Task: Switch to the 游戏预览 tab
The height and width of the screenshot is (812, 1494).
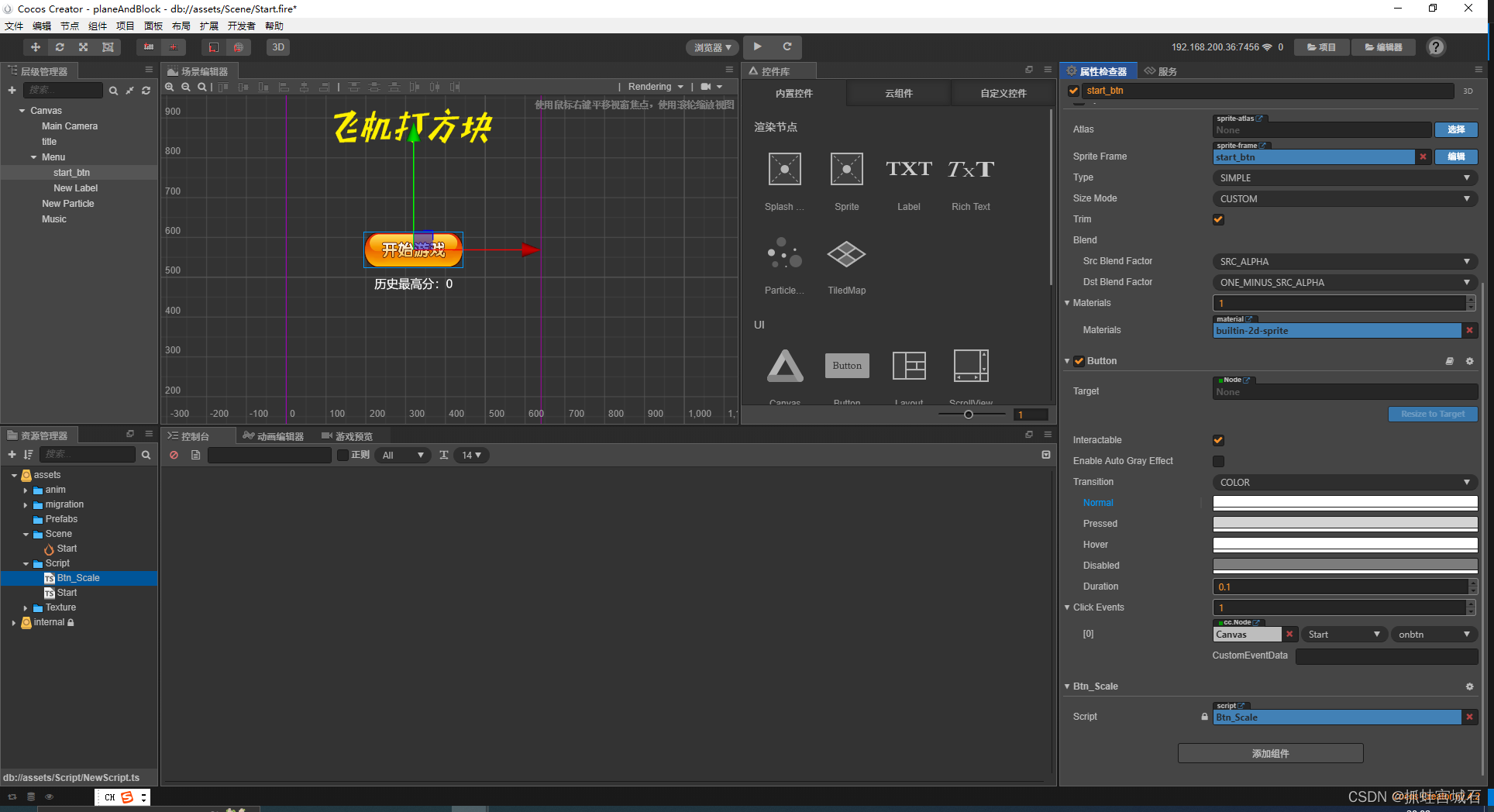Action: [347, 436]
